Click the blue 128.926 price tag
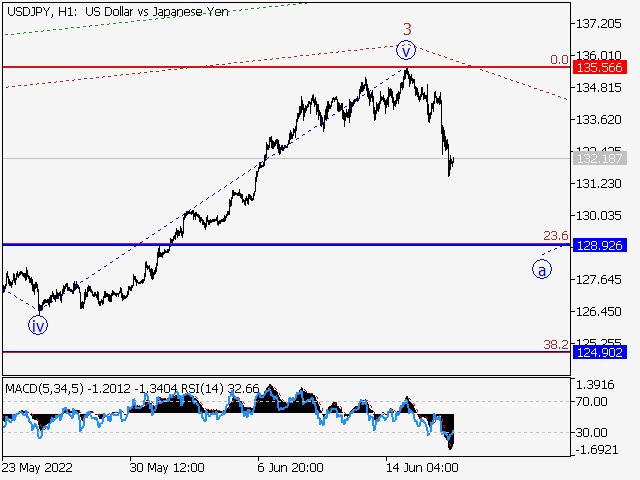 [600, 245]
